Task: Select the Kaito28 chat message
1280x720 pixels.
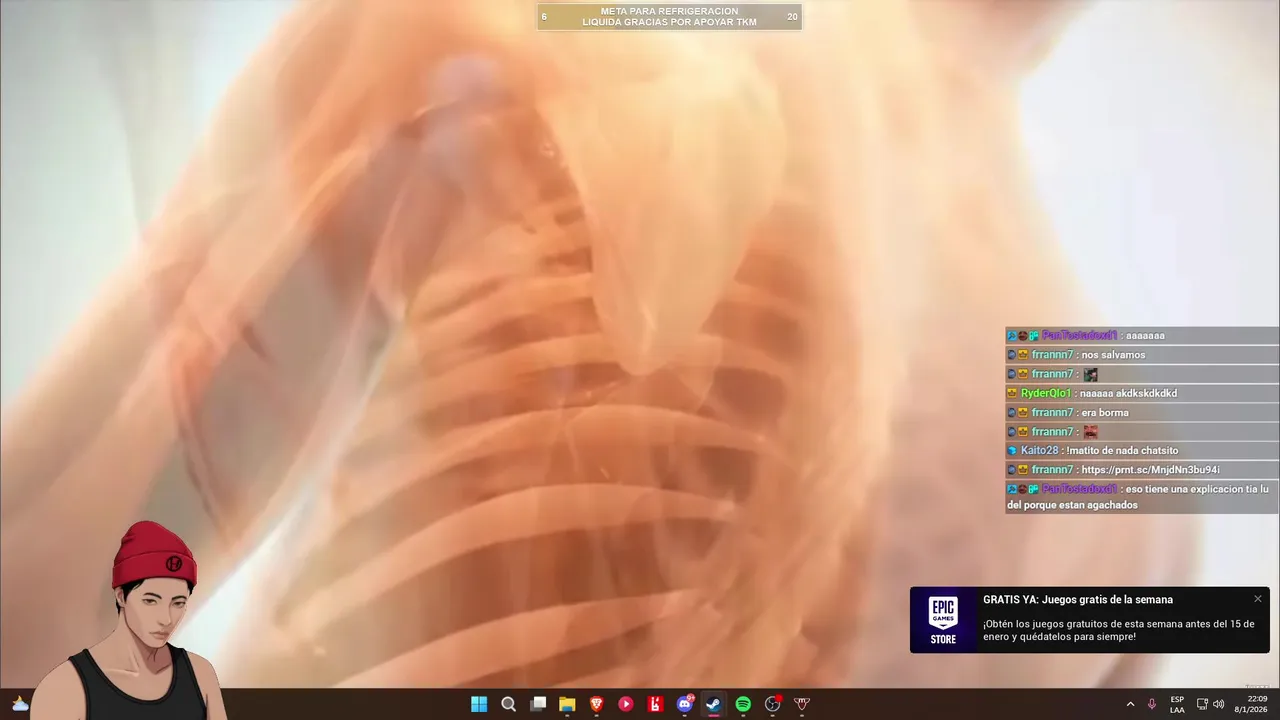Action: (1142, 451)
